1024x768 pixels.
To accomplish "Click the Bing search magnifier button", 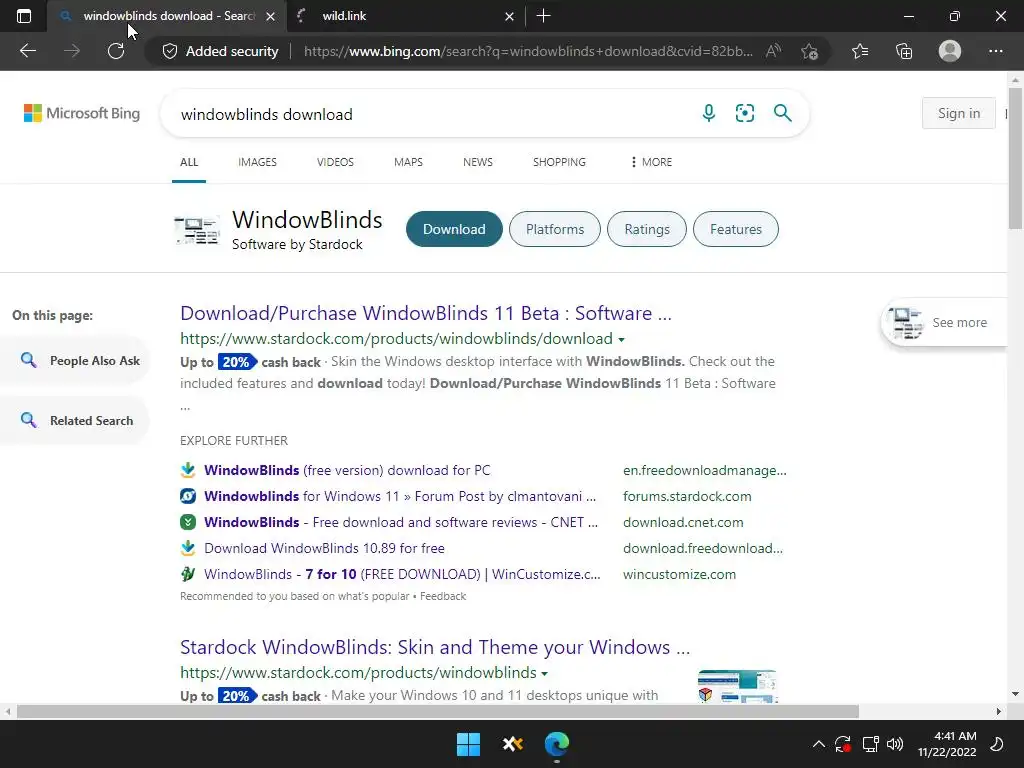I will [782, 113].
